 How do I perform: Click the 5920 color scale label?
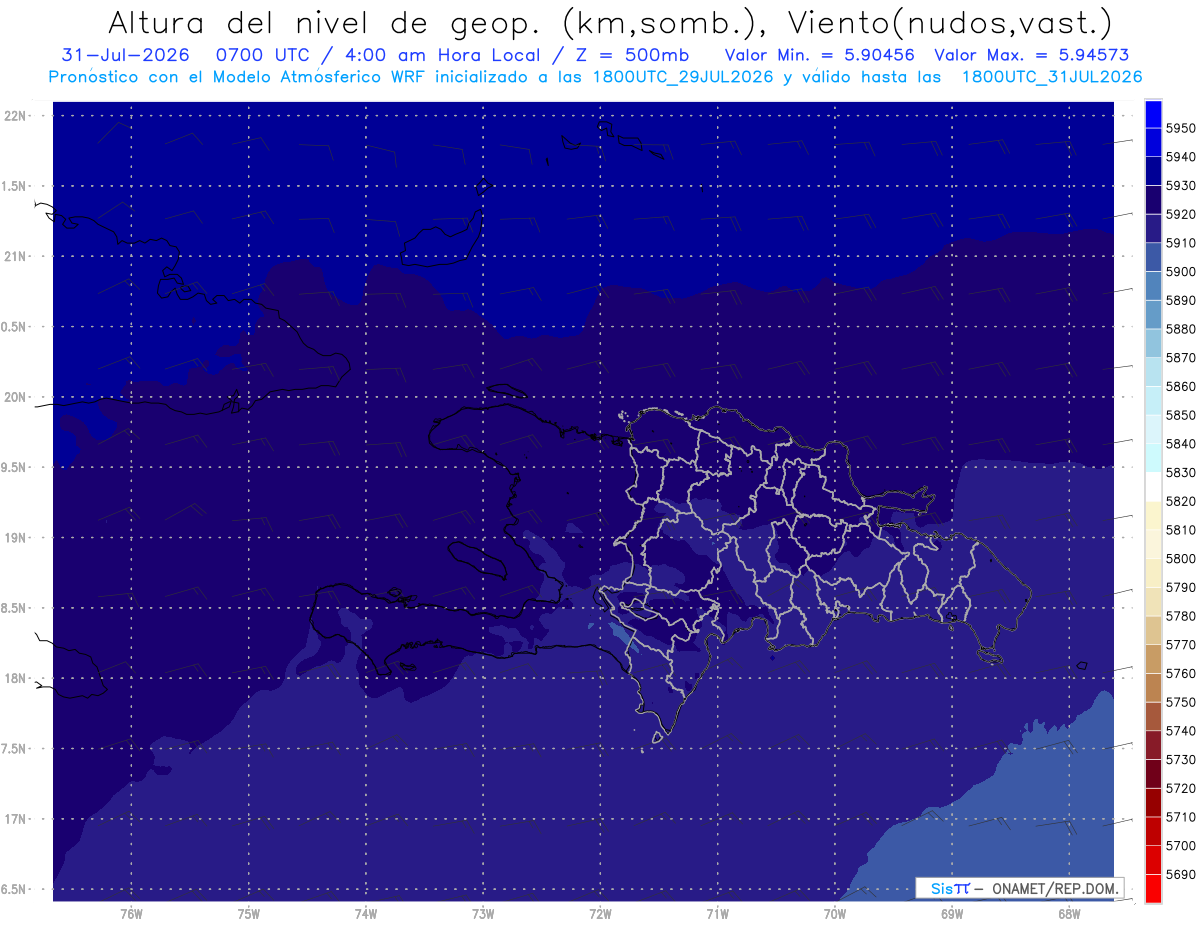click(1181, 214)
